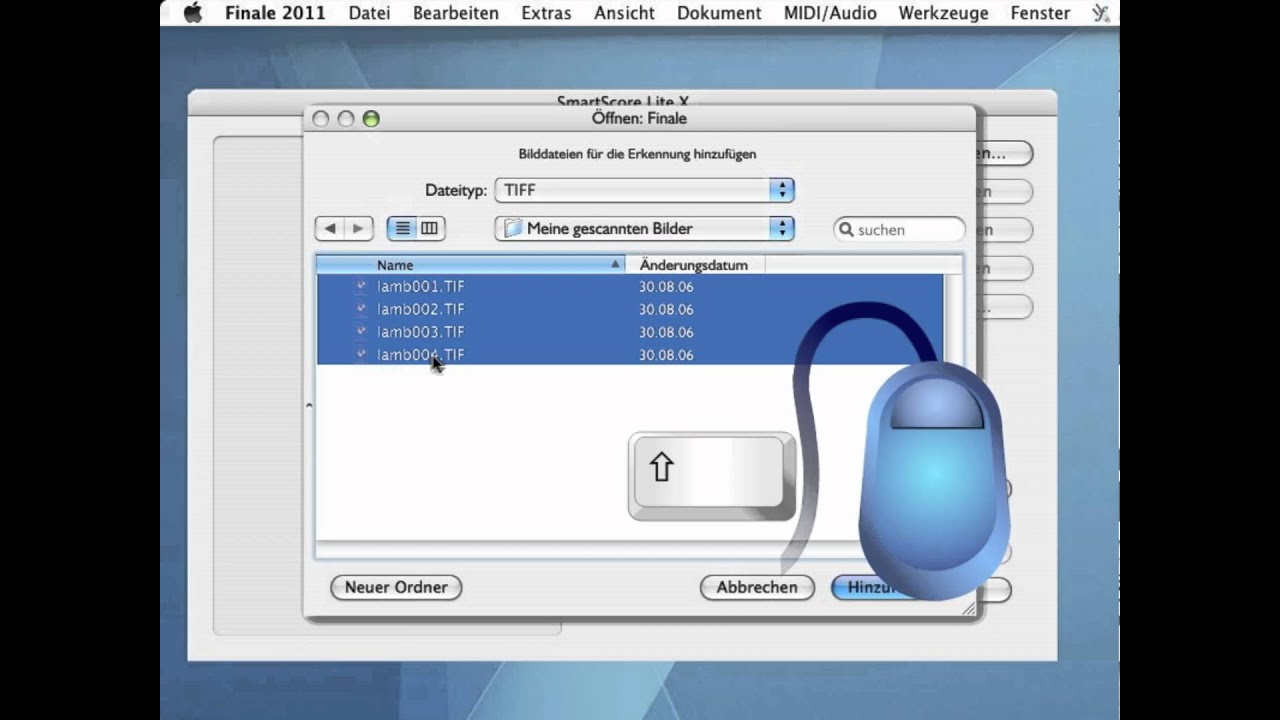Click the magnifying glass search icon

[846, 230]
